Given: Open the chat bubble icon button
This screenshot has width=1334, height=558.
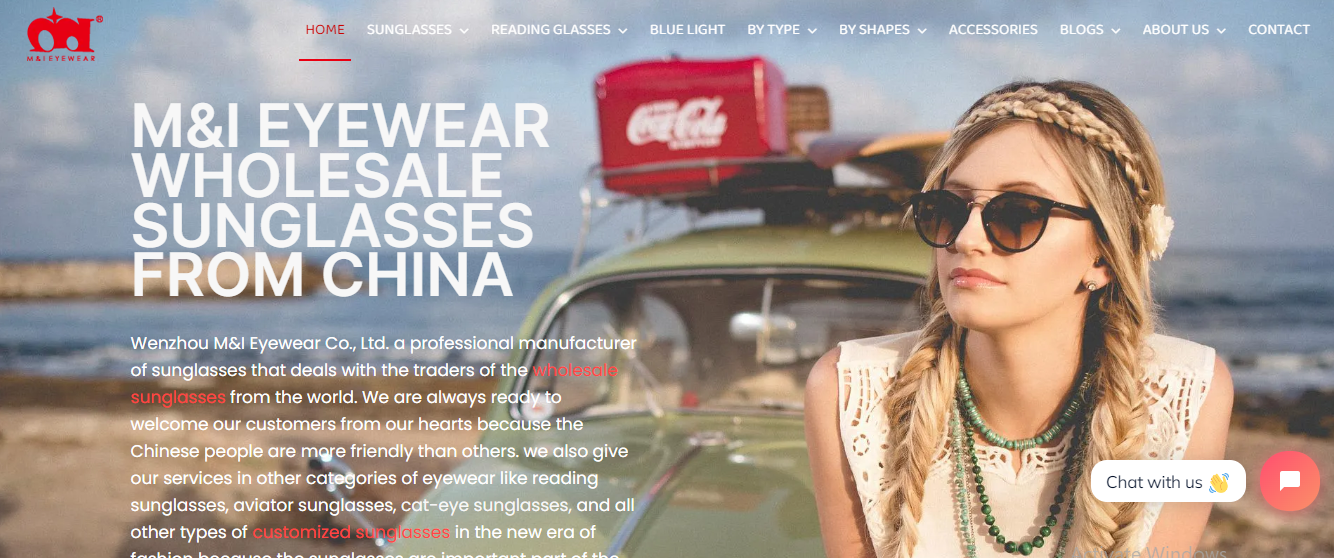Looking at the screenshot, I should (1290, 481).
